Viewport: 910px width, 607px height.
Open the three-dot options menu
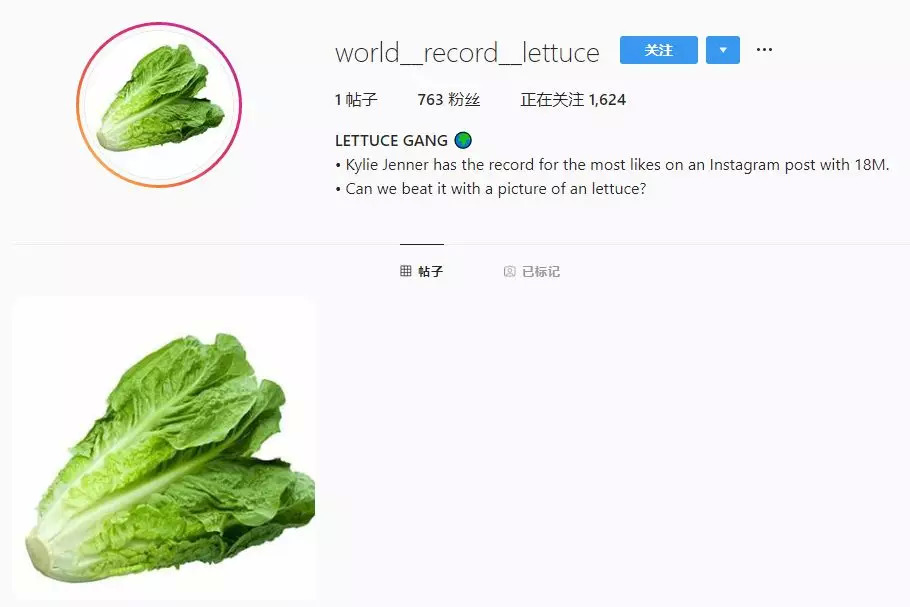(764, 50)
